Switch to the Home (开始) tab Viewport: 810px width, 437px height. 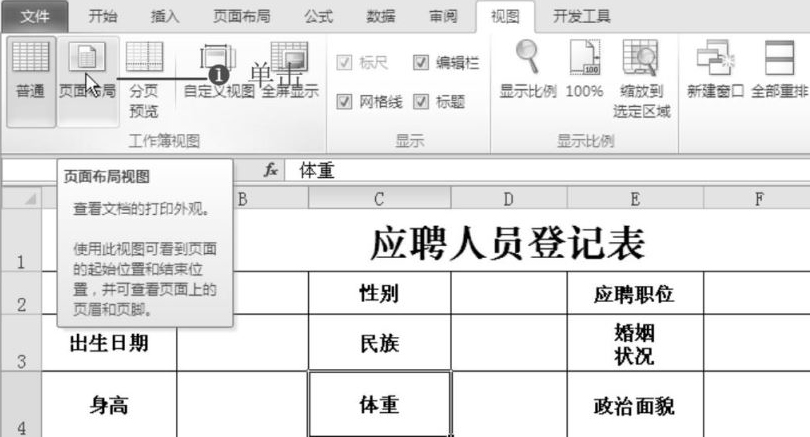[x=102, y=17]
